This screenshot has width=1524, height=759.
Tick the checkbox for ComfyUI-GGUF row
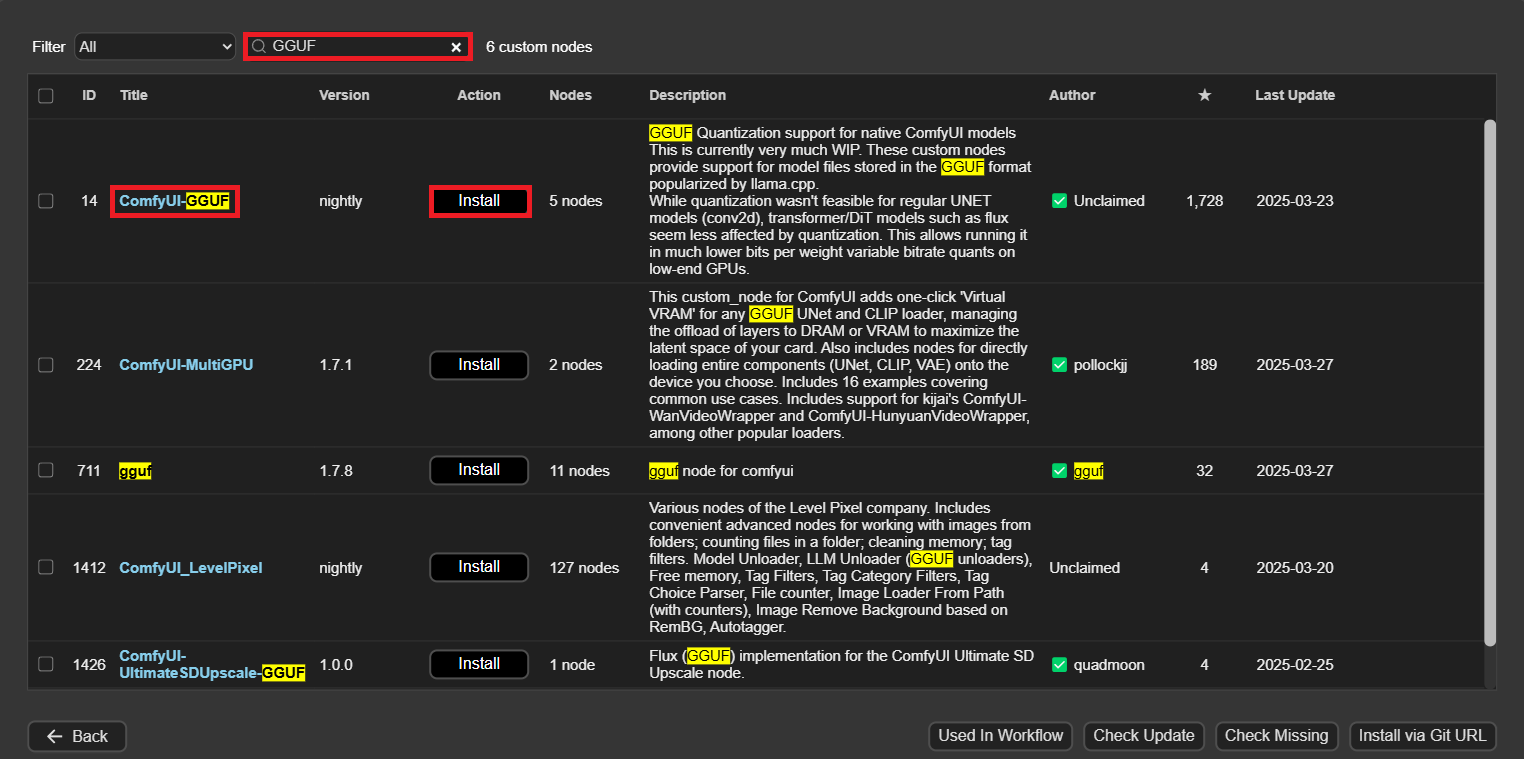point(46,201)
